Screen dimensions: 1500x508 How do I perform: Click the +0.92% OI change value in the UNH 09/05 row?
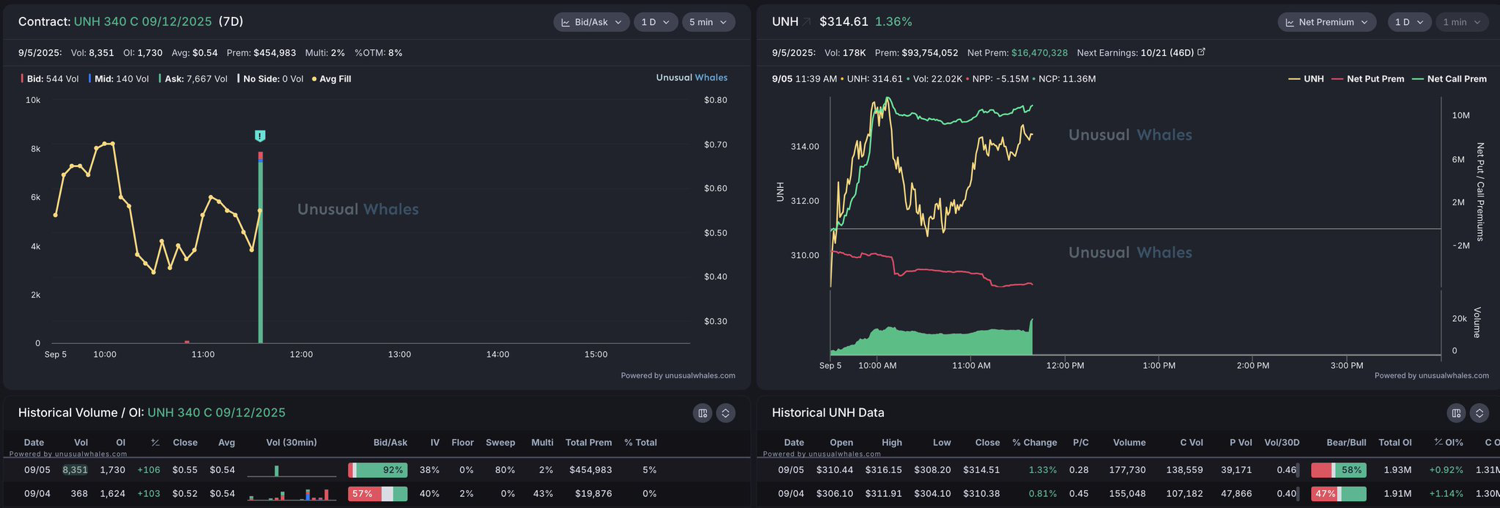point(1446,469)
